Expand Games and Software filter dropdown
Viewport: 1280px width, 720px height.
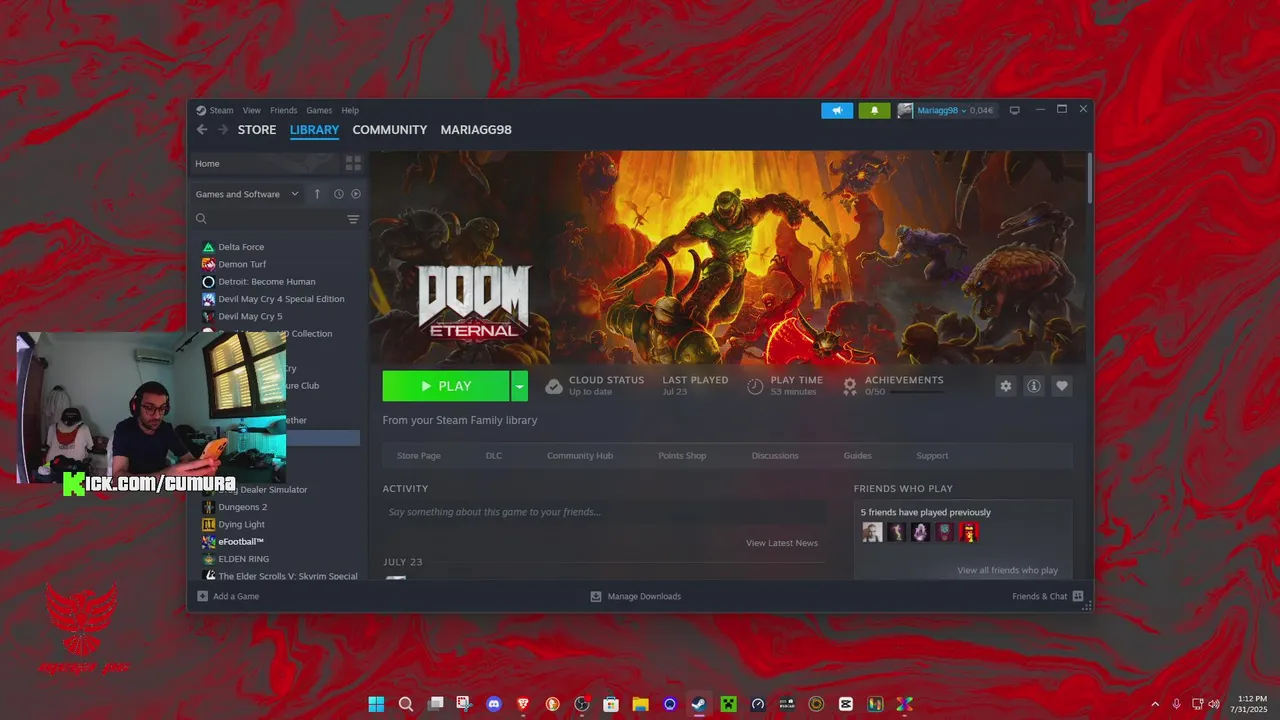tap(247, 194)
